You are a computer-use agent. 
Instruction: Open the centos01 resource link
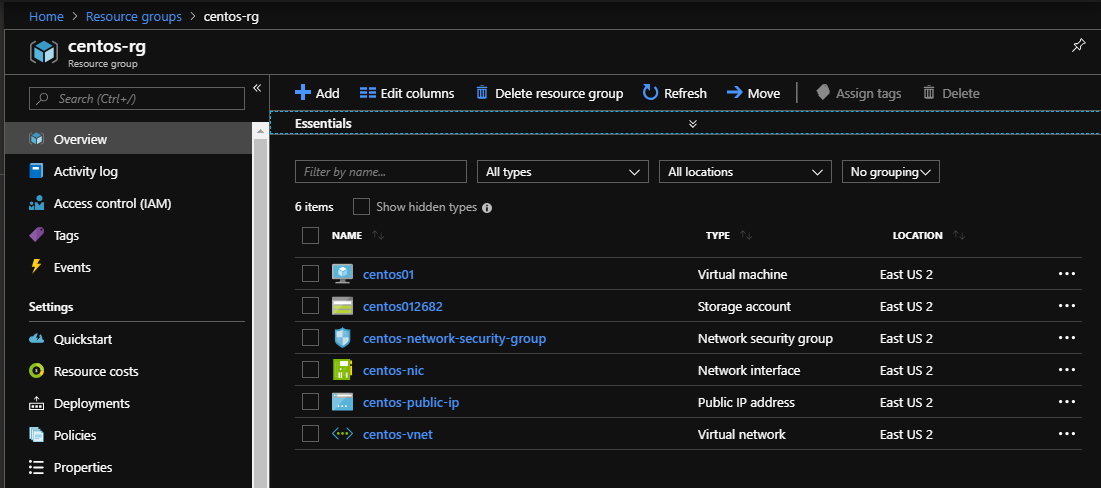click(388, 275)
